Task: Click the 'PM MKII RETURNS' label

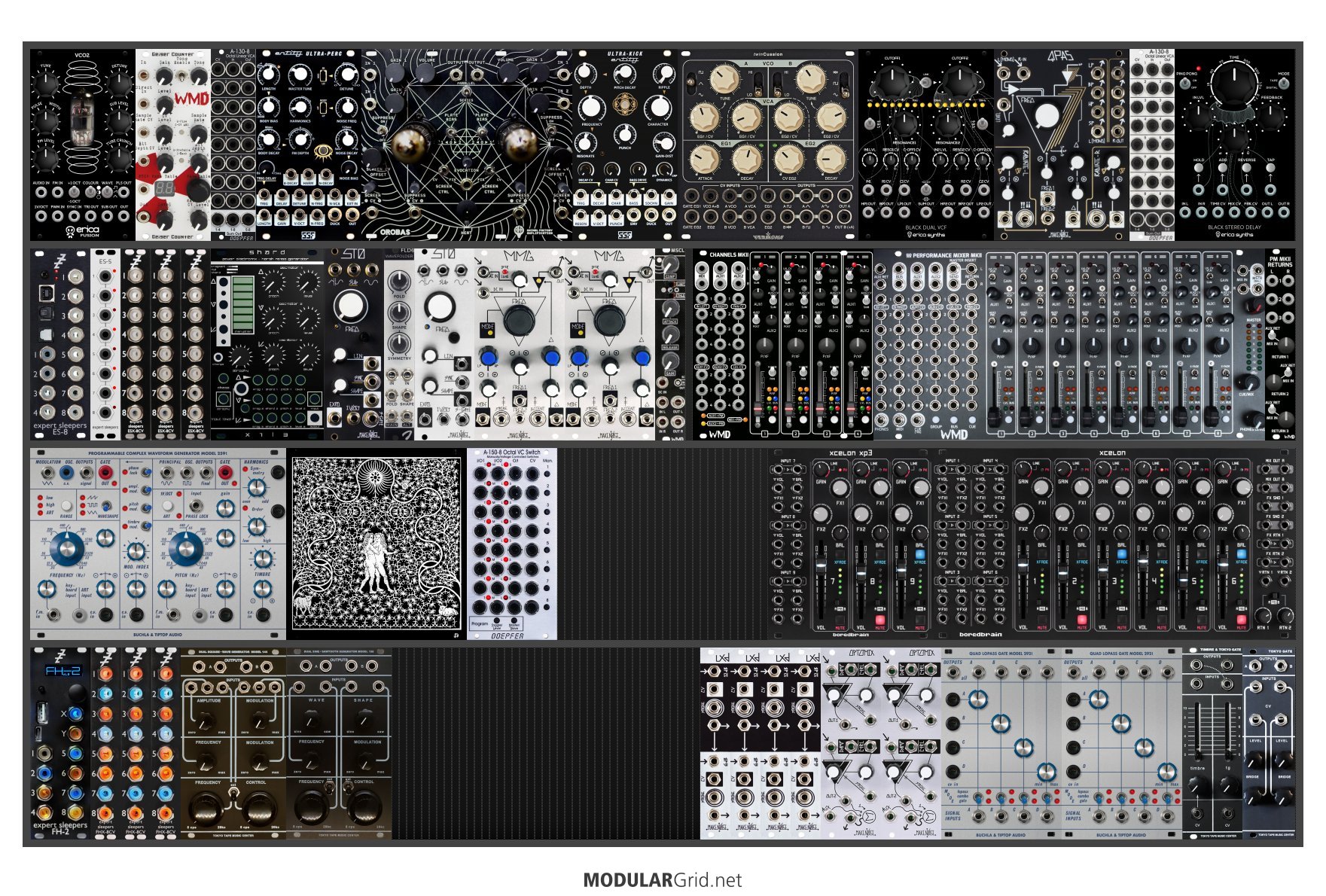Action: pos(1280,261)
